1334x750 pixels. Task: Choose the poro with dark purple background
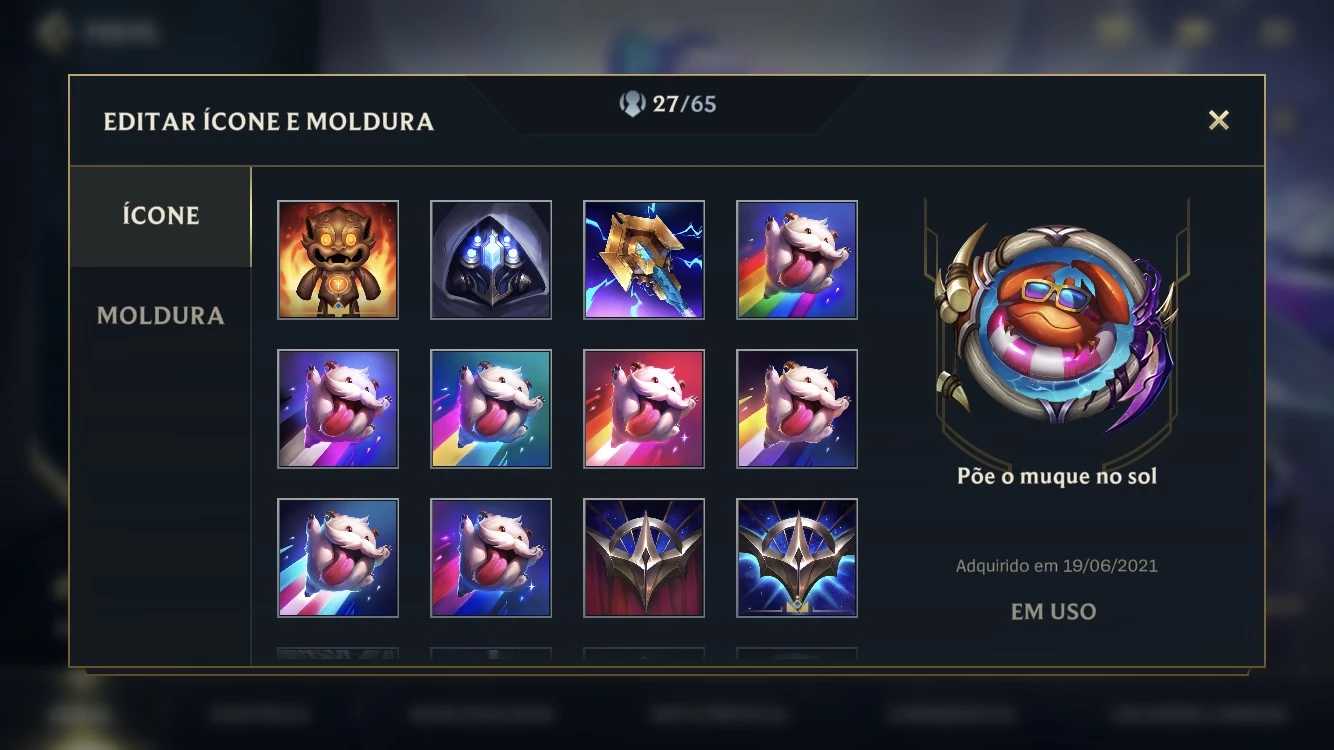(797, 409)
